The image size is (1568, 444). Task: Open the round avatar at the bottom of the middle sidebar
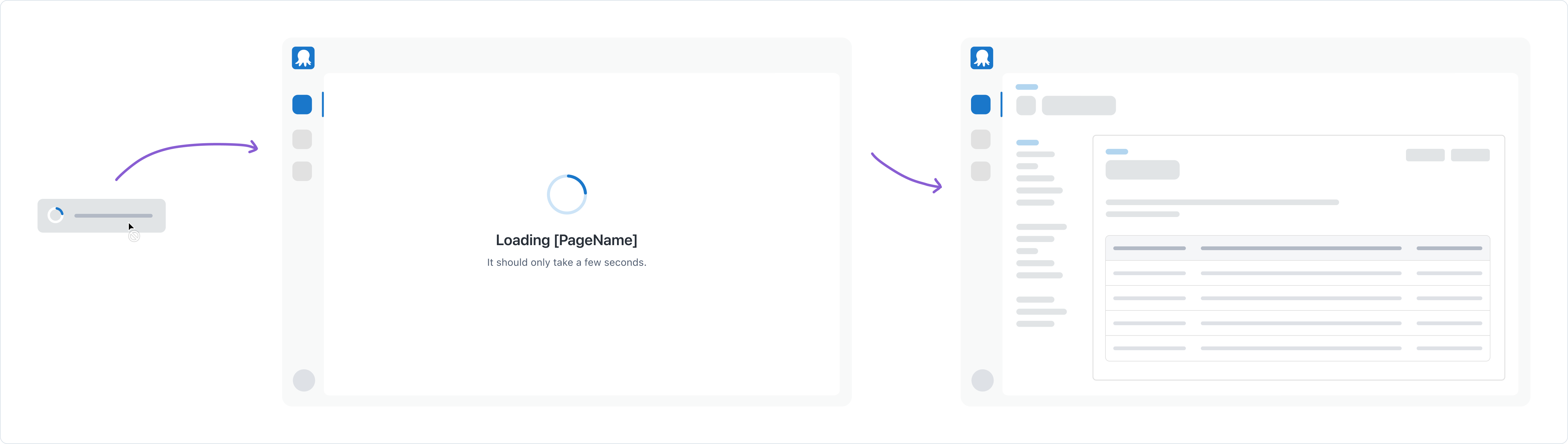(x=304, y=380)
